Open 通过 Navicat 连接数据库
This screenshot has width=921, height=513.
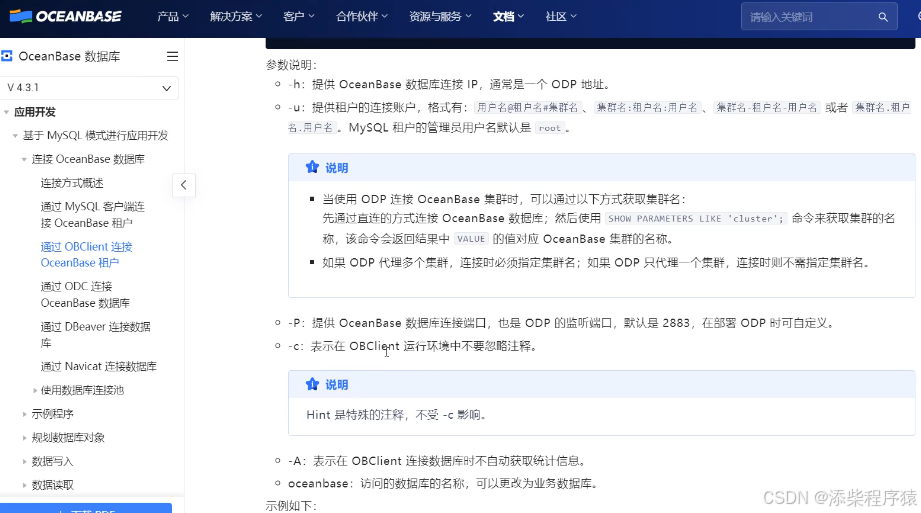point(99,366)
